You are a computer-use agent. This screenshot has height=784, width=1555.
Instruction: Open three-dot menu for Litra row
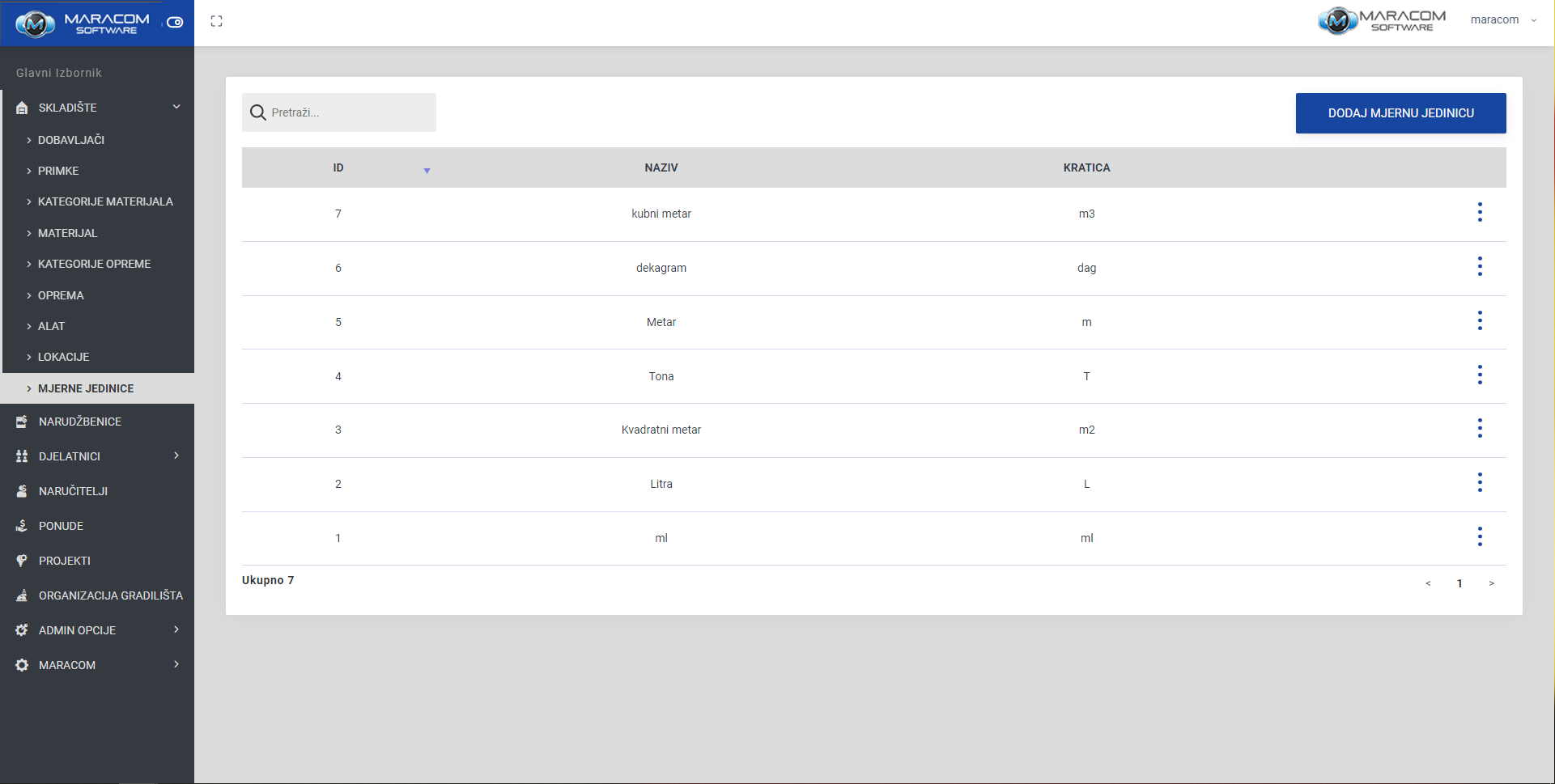click(x=1479, y=483)
